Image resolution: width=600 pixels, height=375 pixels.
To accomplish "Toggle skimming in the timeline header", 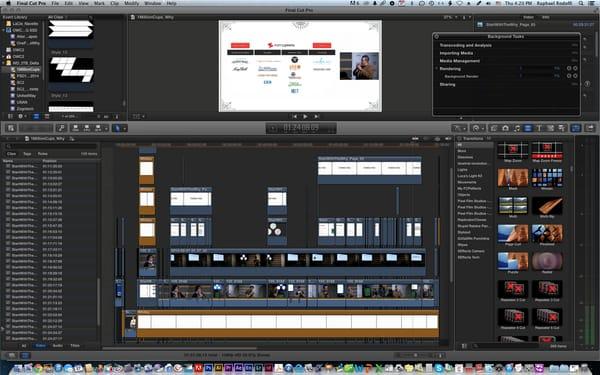I will click(x=415, y=139).
